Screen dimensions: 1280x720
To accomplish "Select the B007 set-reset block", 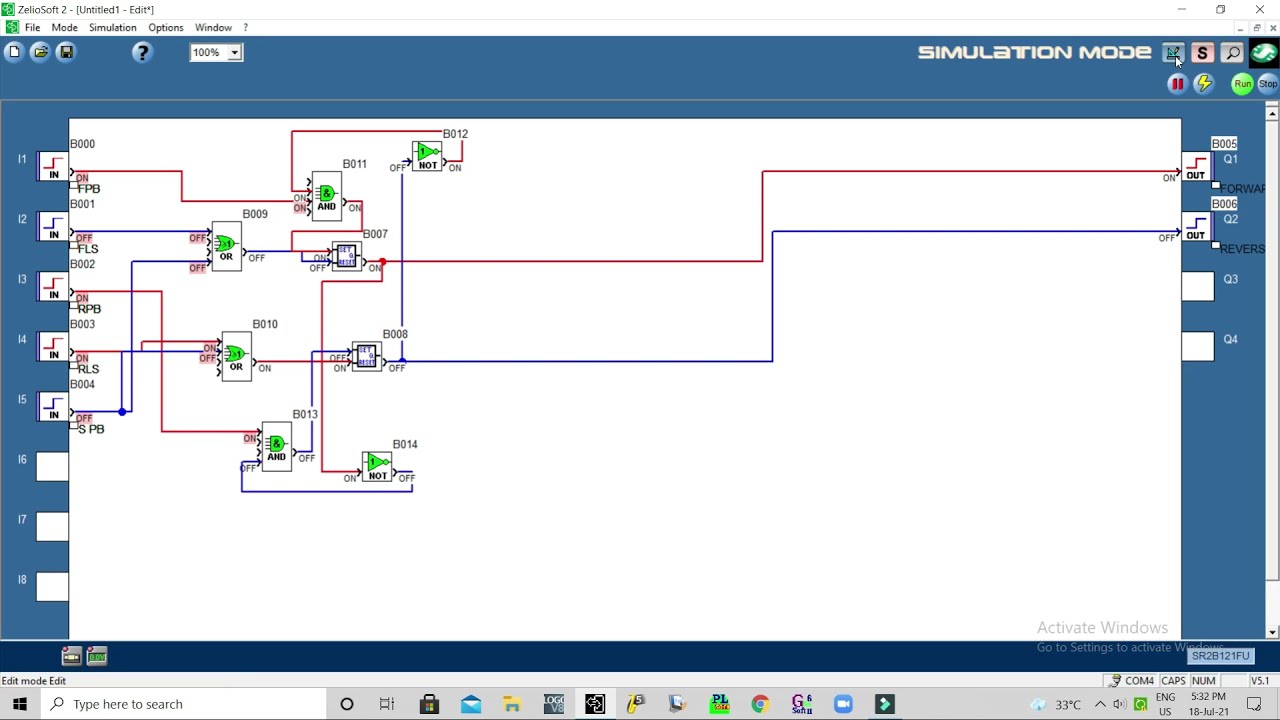I will [346, 257].
